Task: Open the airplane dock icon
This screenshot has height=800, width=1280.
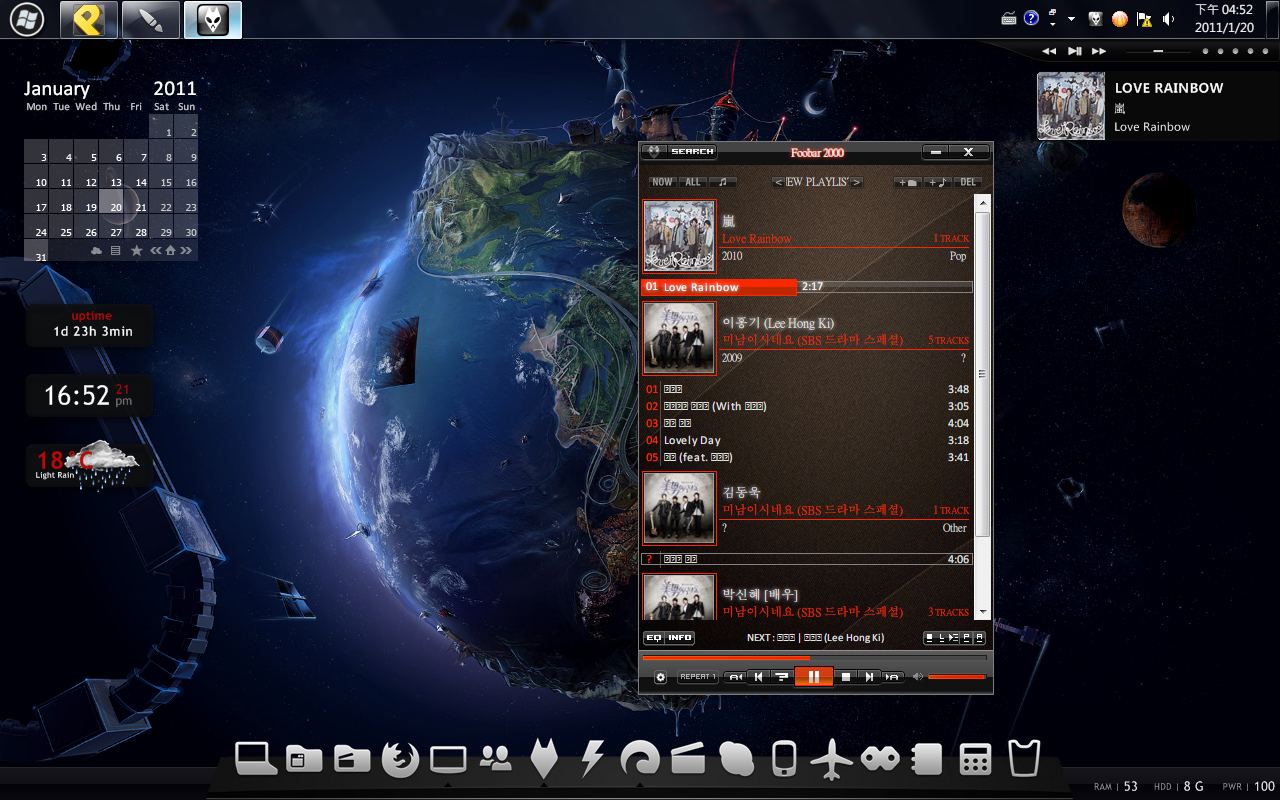Action: tap(832, 760)
